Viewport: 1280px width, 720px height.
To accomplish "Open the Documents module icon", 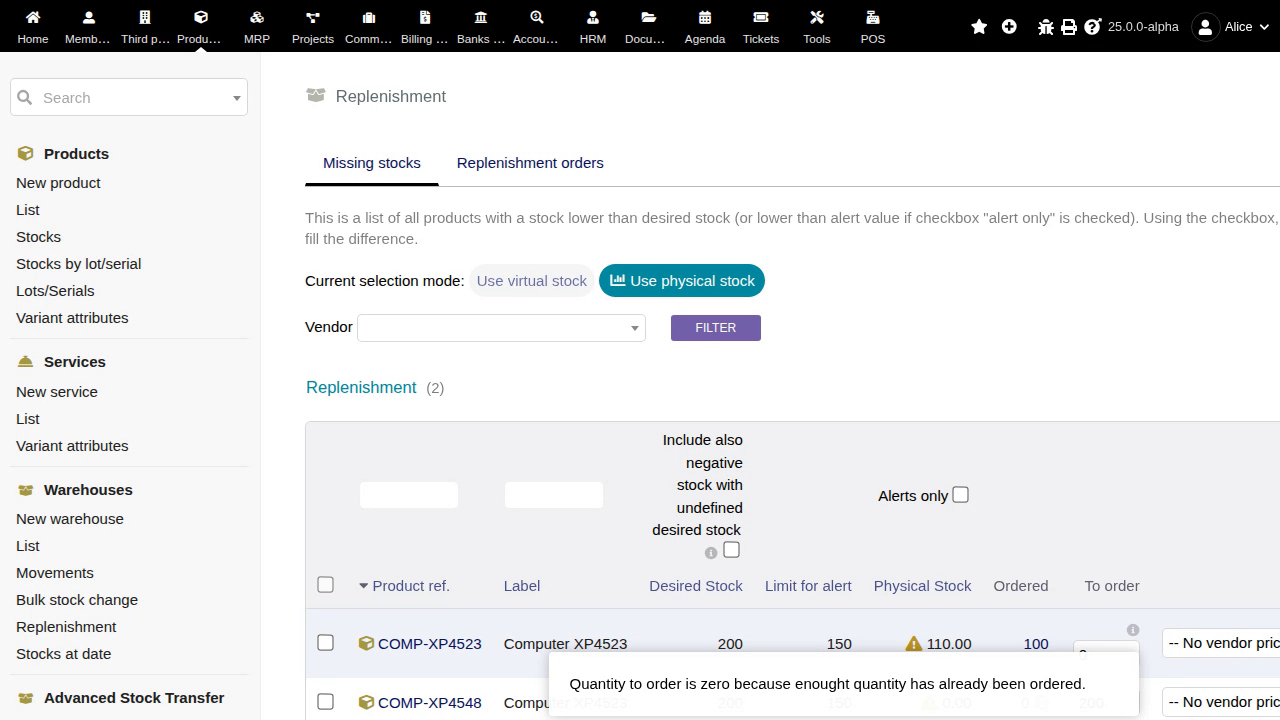I will pos(649,17).
